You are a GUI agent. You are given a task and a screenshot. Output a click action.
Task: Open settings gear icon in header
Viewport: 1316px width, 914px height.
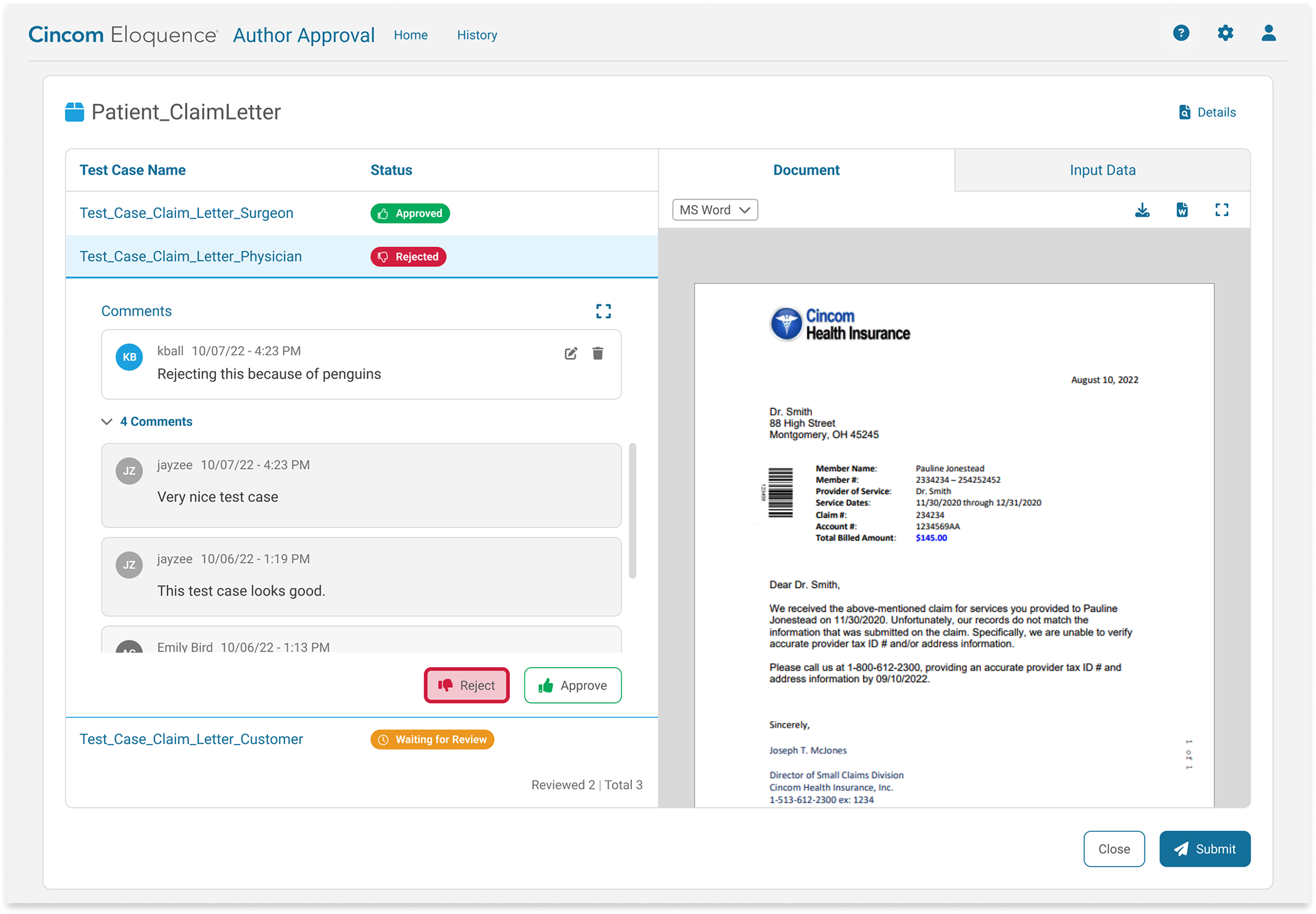(1225, 33)
